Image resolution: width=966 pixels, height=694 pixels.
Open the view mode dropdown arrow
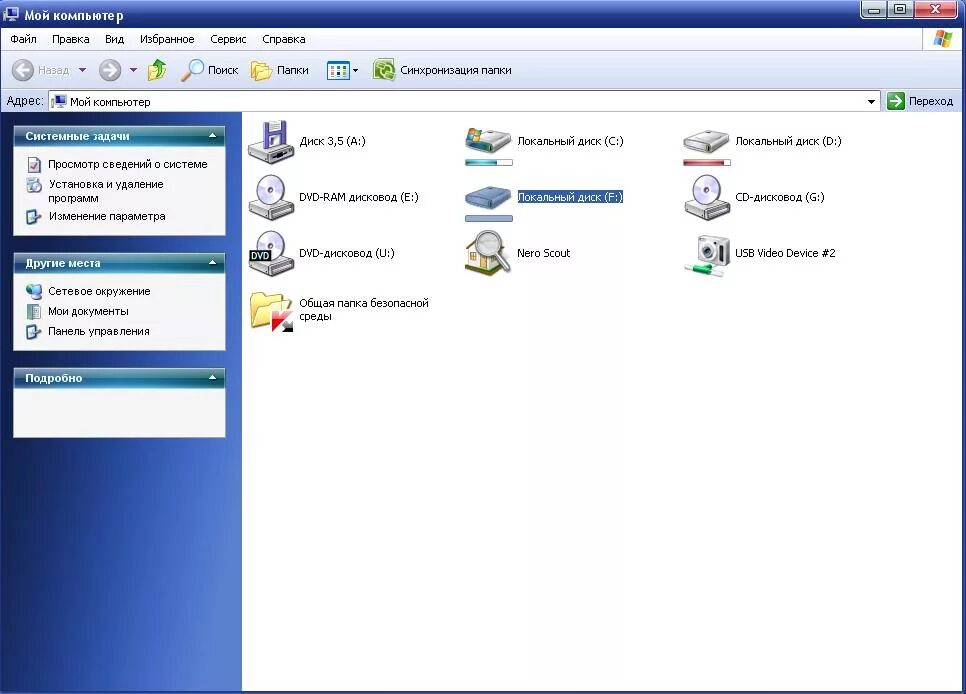(355, 71)
